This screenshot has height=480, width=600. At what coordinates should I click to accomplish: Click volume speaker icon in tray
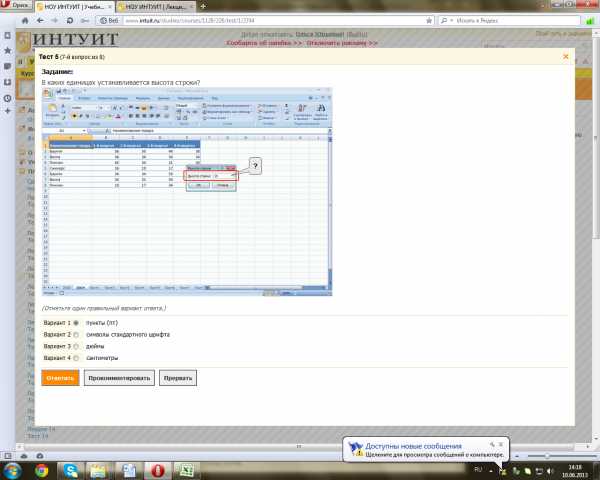click(550, 471)
